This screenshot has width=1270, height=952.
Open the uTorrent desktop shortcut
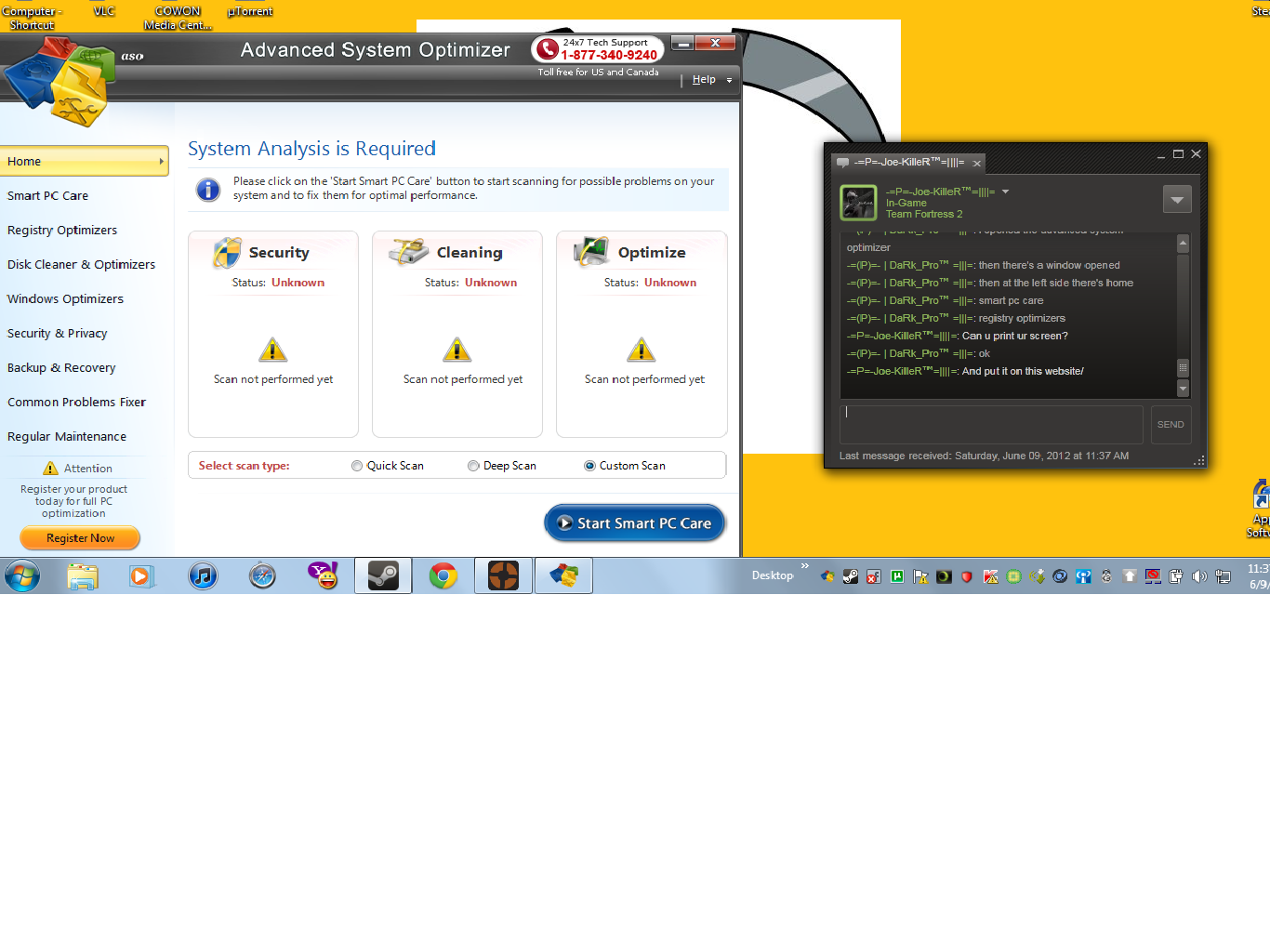coord(250,11)
